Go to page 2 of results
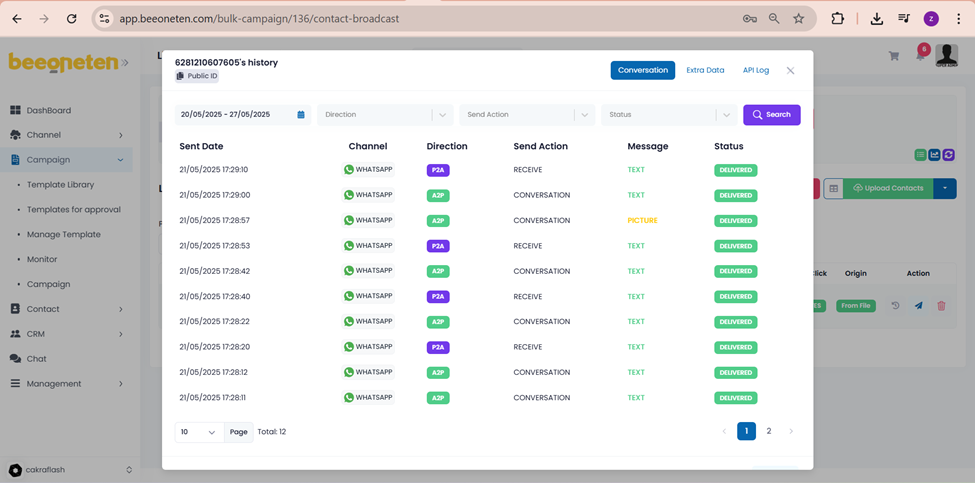 (x=769, y=431)
